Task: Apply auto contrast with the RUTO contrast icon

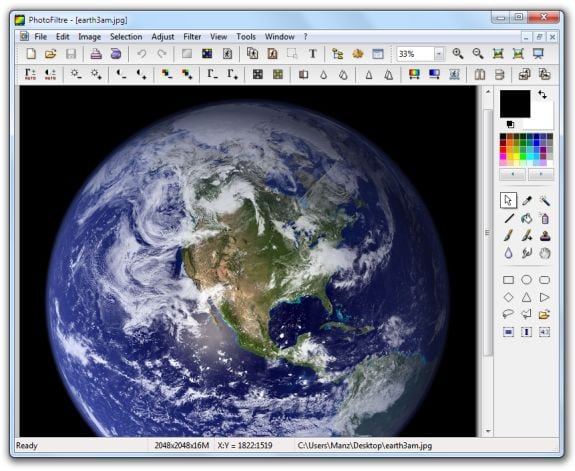Action: pos(50,74)
